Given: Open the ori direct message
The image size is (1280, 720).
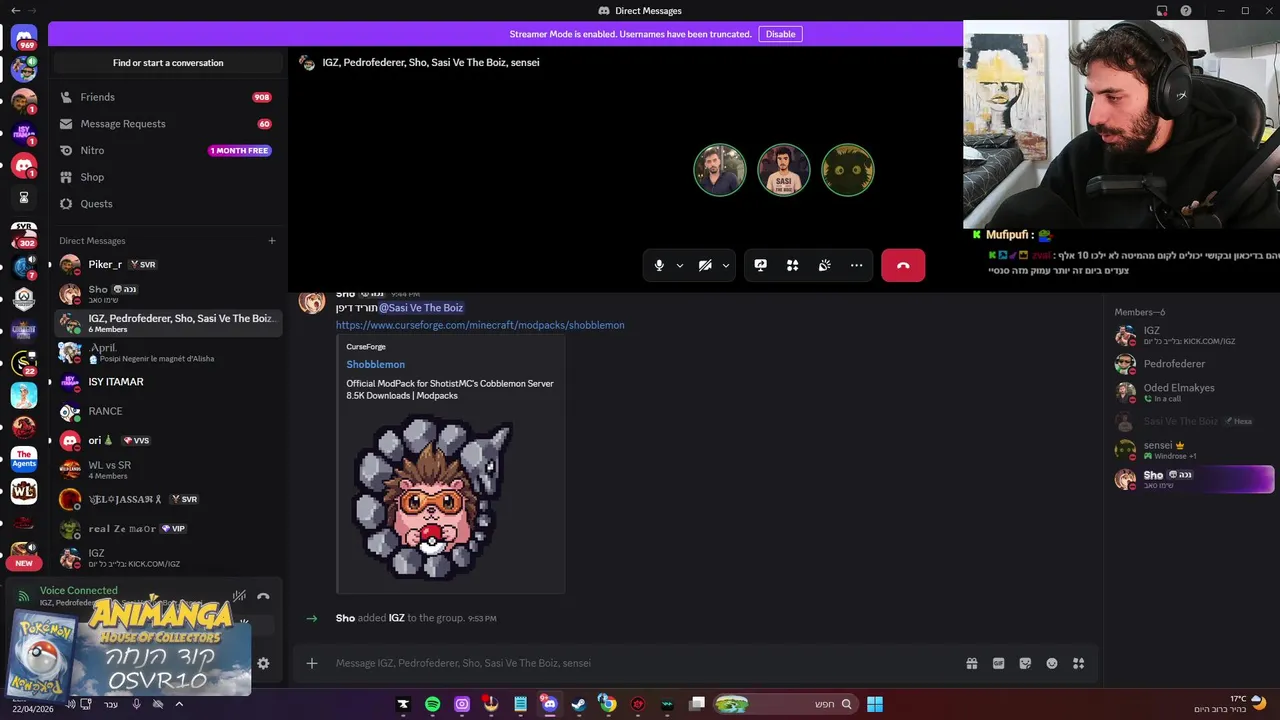Looking at the screenshot, I should [167, 441].
